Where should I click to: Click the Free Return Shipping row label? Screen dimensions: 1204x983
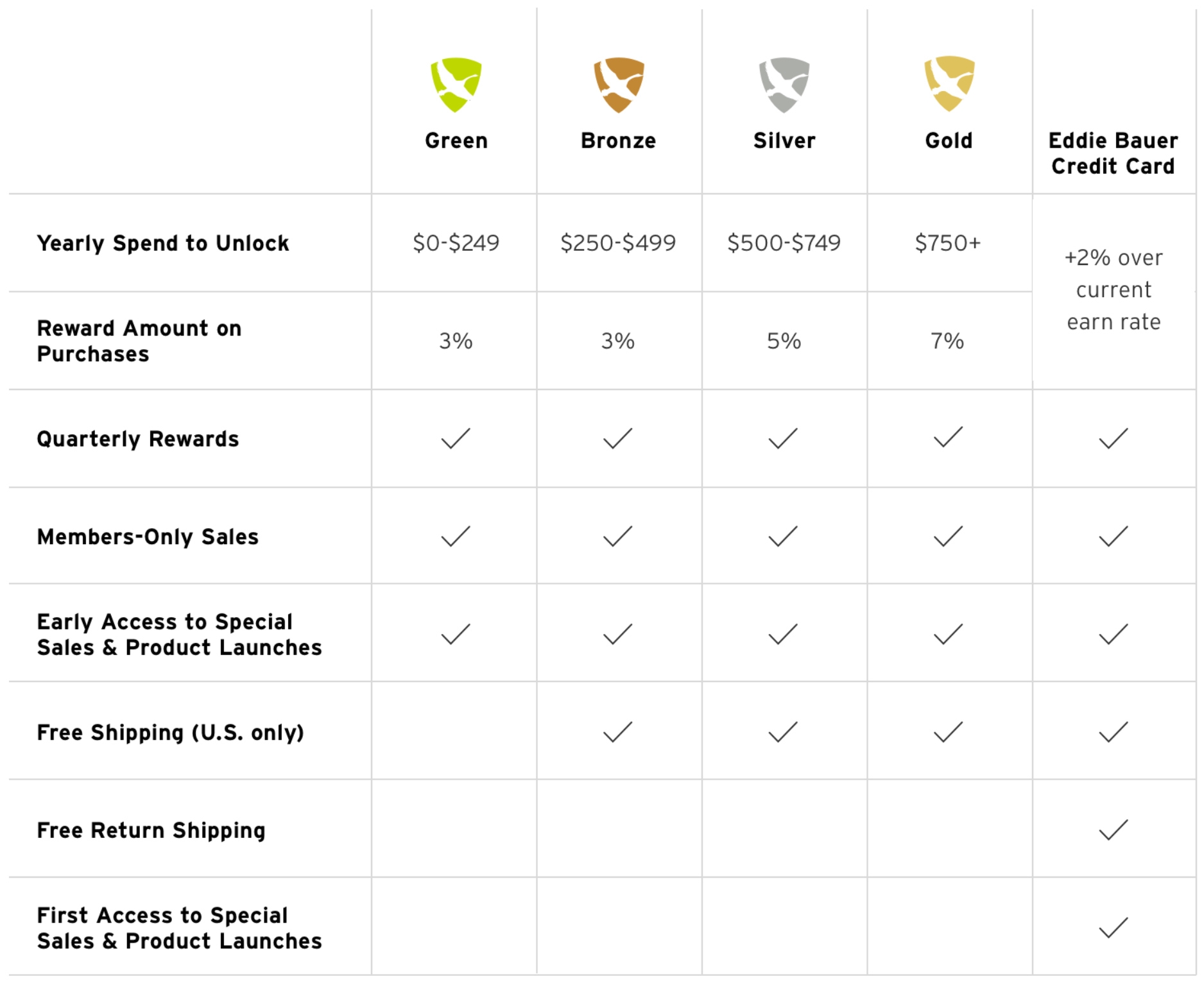point(151,830)
